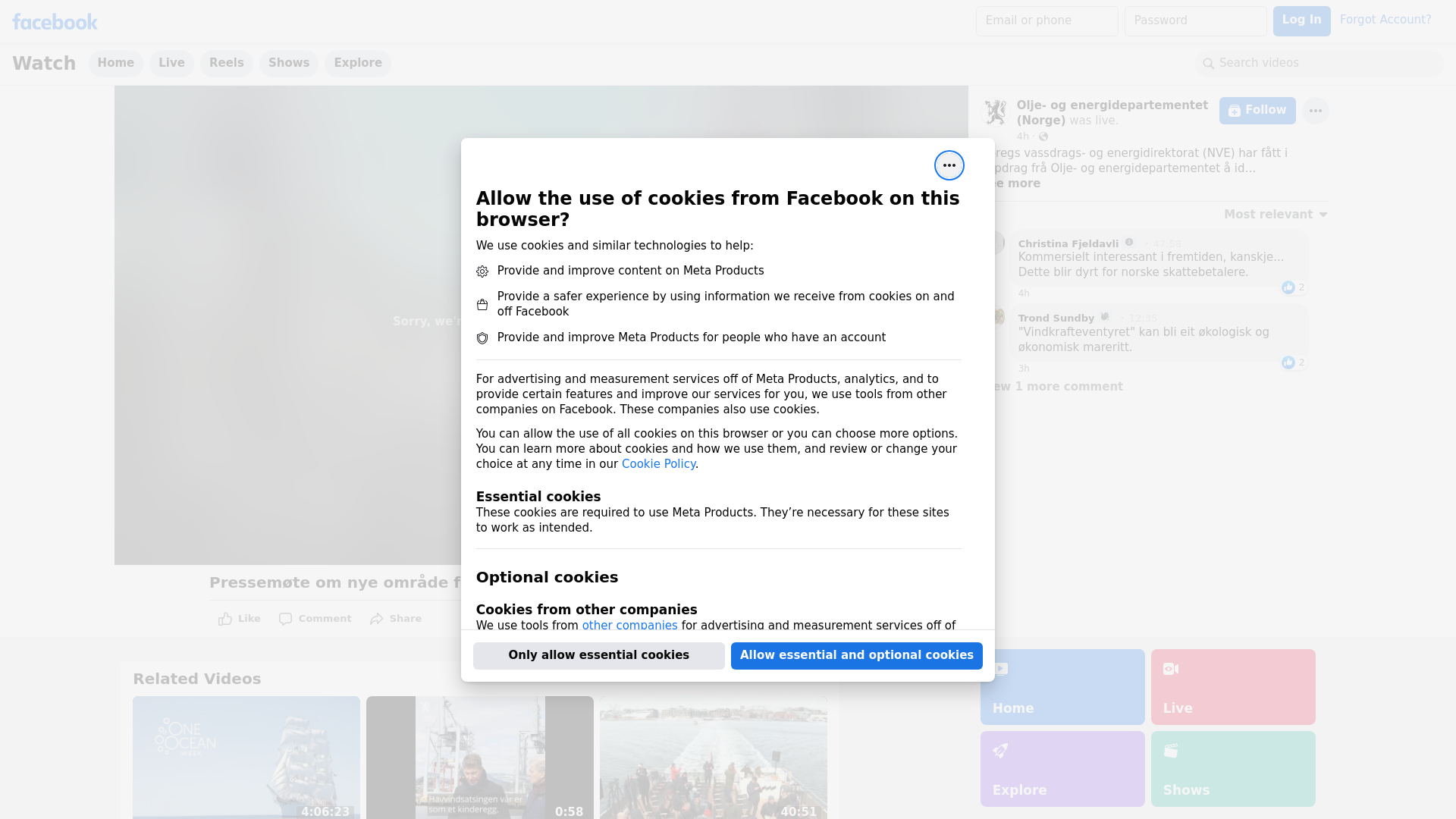Click the Search videos field
1456x819 pixels.
tap(1319, 64)
